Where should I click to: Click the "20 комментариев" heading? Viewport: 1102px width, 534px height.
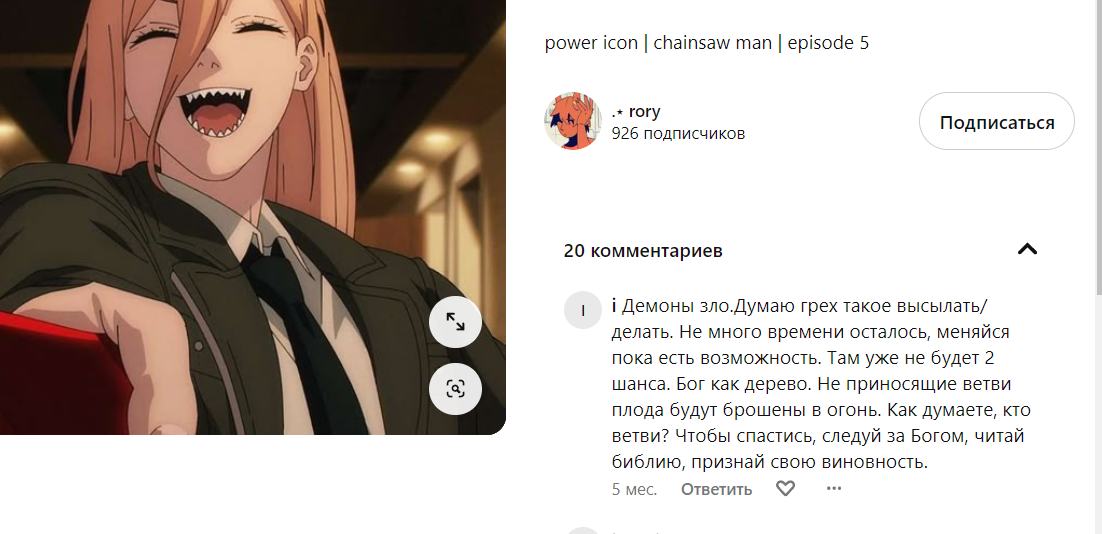pyautogui.click(x=643, y=251)
